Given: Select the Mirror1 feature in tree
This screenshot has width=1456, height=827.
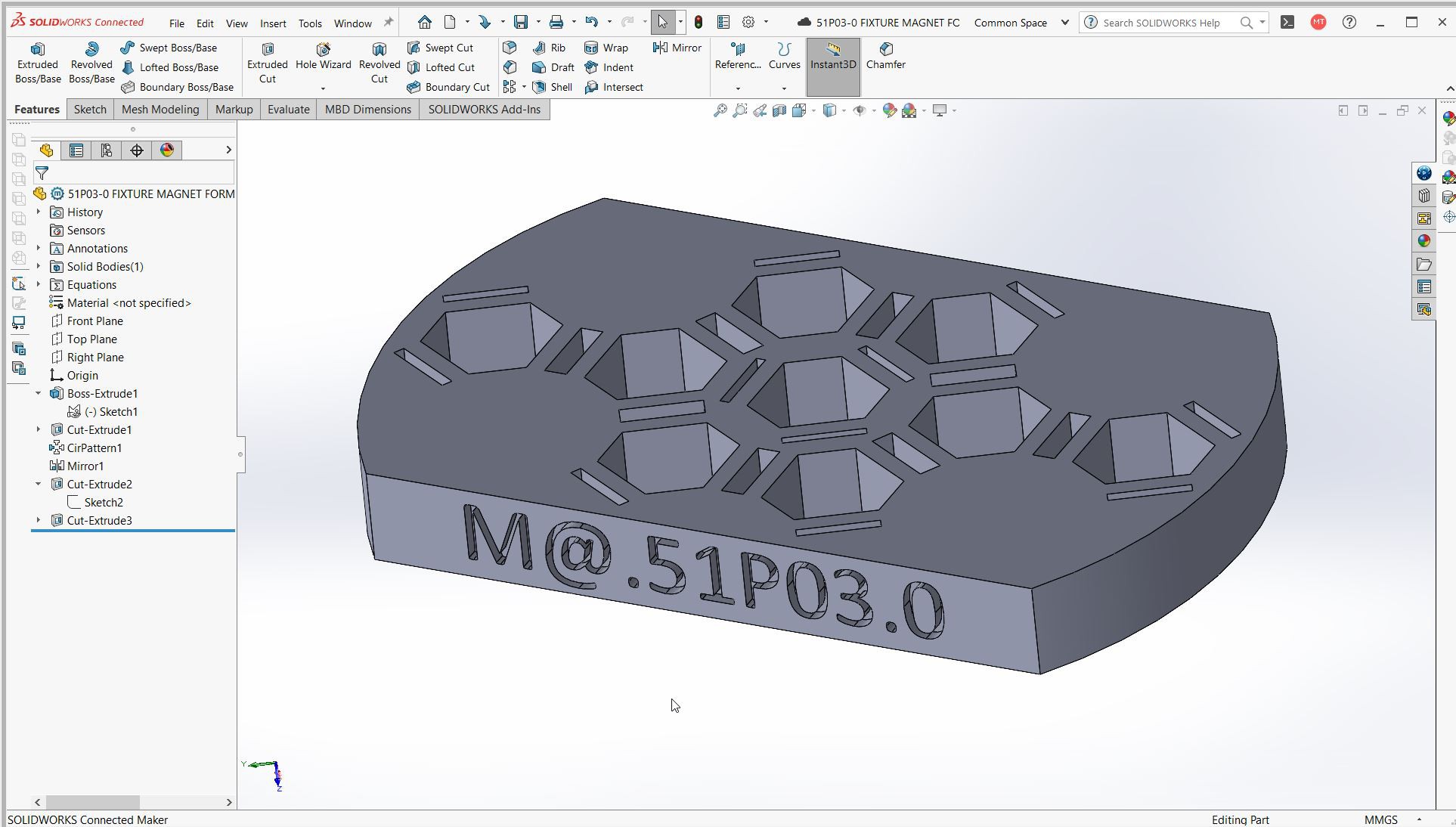Looking at the screenshot, I should coord(76,466).
